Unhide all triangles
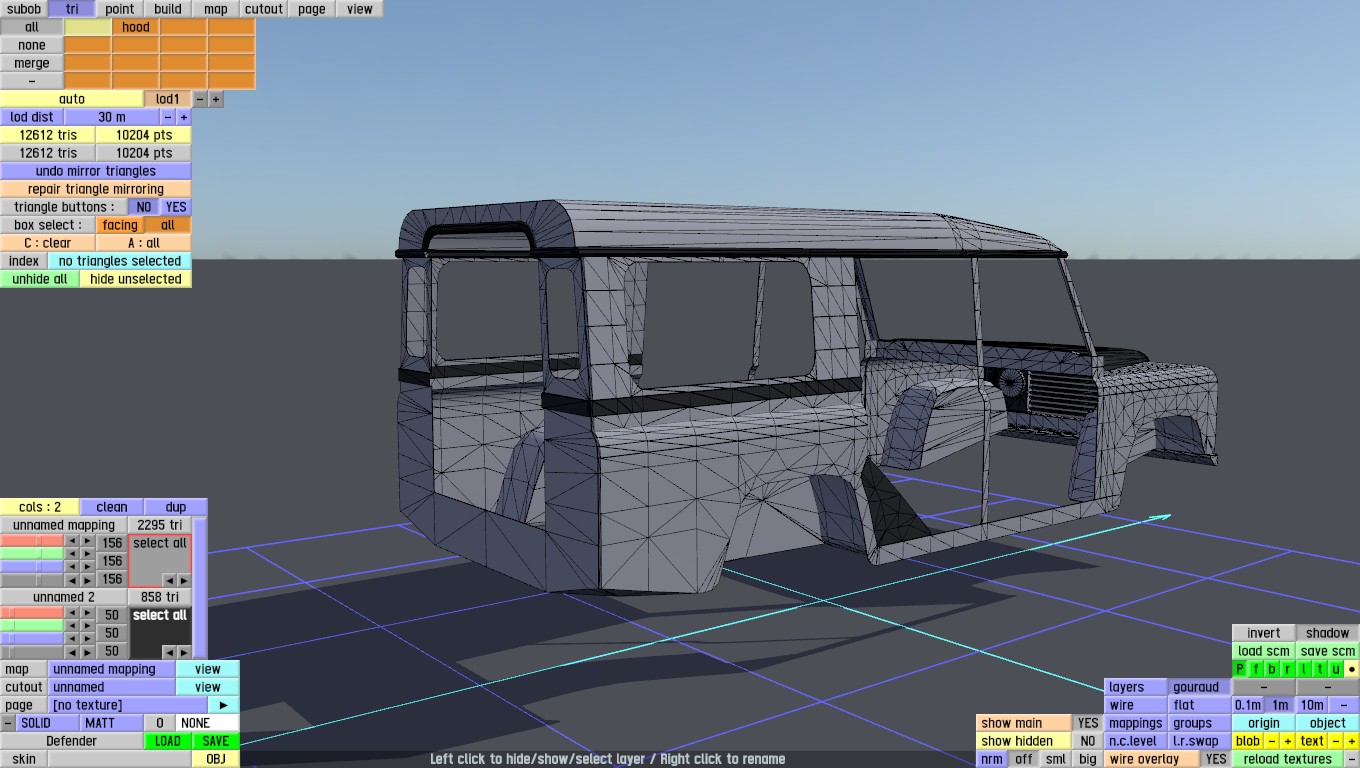1360x768 pixels. click(40, 279)
